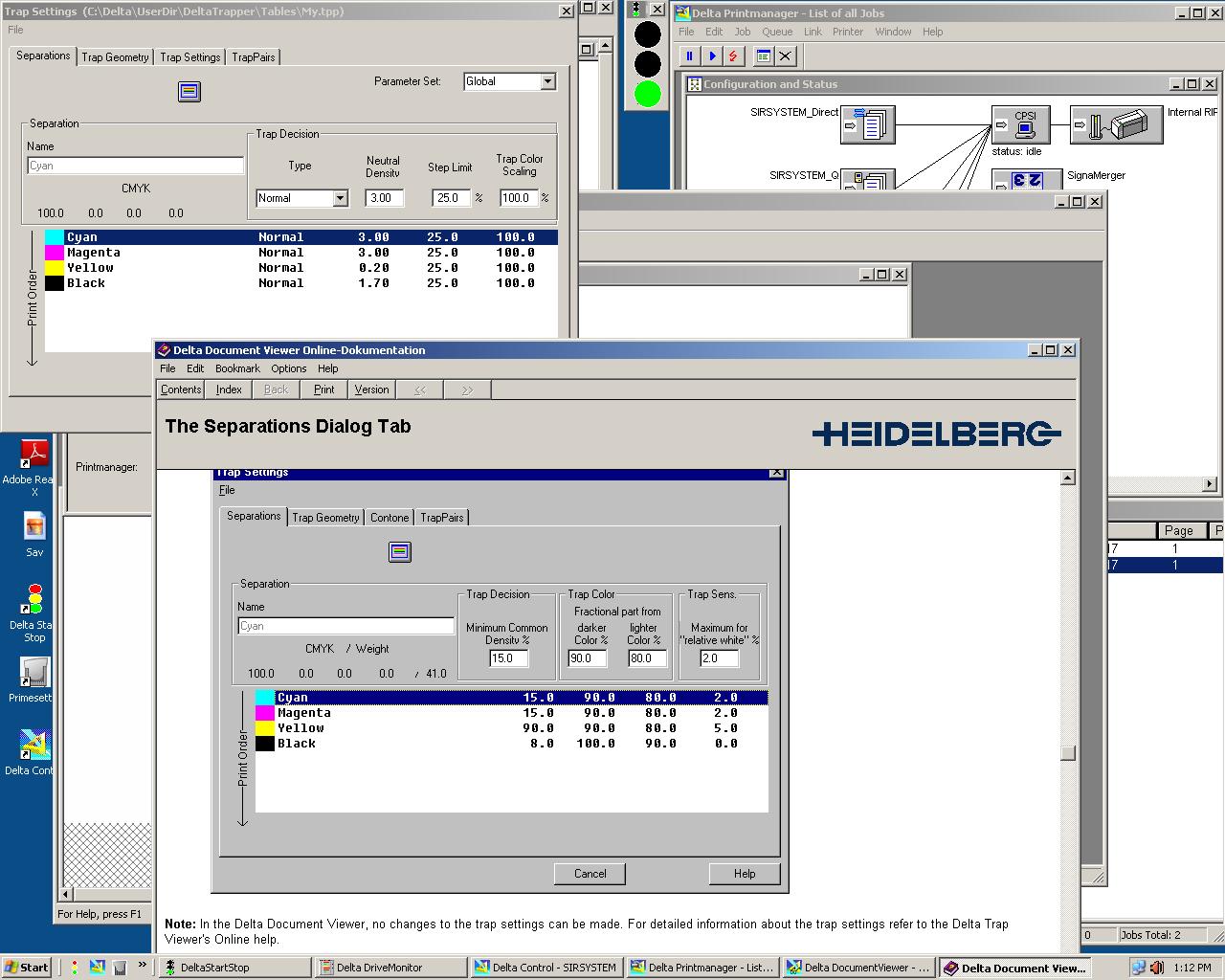Image resolution: width=1225 pixels, height=980 pixels.
Task: Click the red lightning icon in Printmanager toolbar
Action: point(733,56)
